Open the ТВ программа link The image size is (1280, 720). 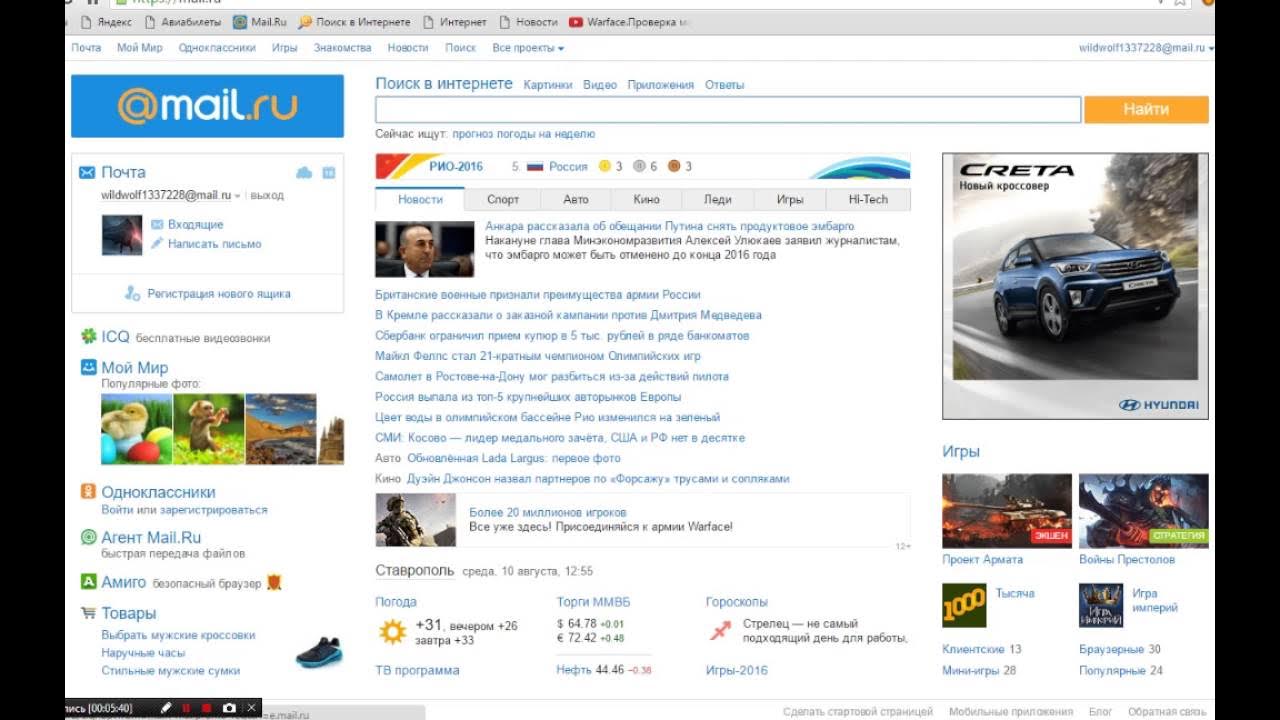[x=417, y=670]
